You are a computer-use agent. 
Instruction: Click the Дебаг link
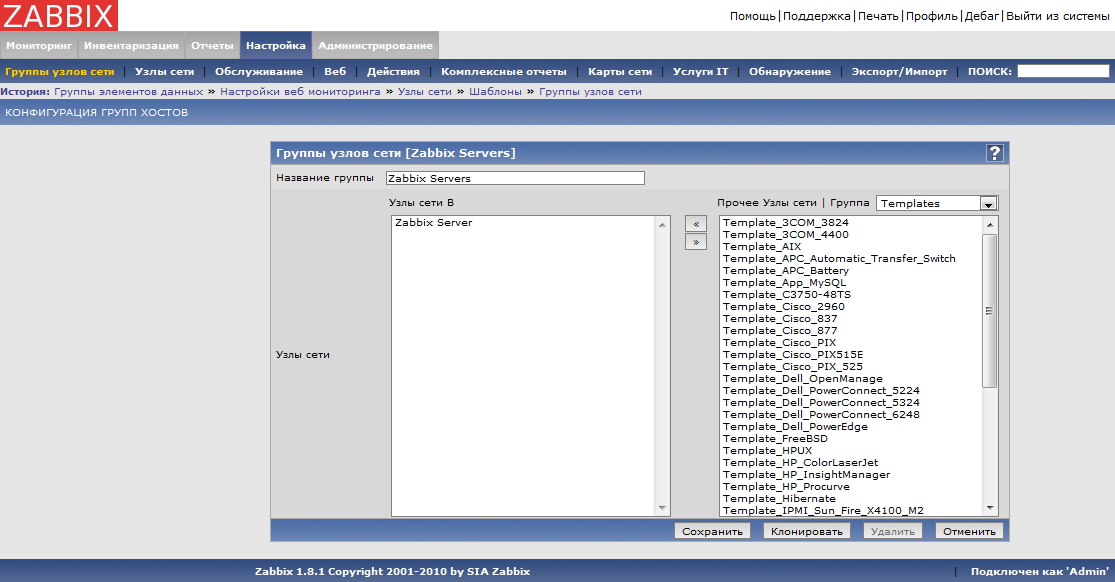tap(982, 16)
